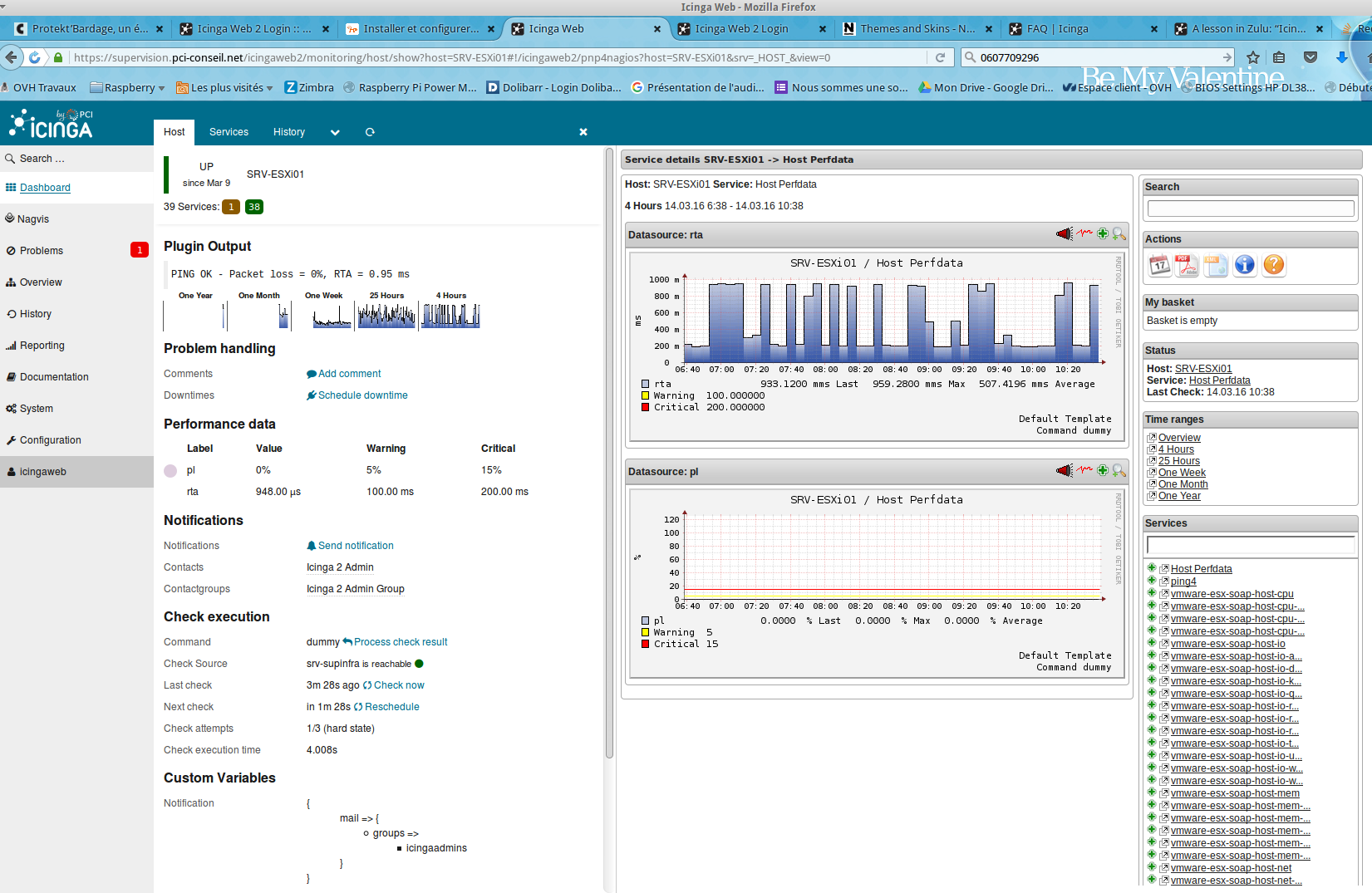1372x893 pixels.
Task: Expand the tab dropdown chevron next to History
Action: 335,132
